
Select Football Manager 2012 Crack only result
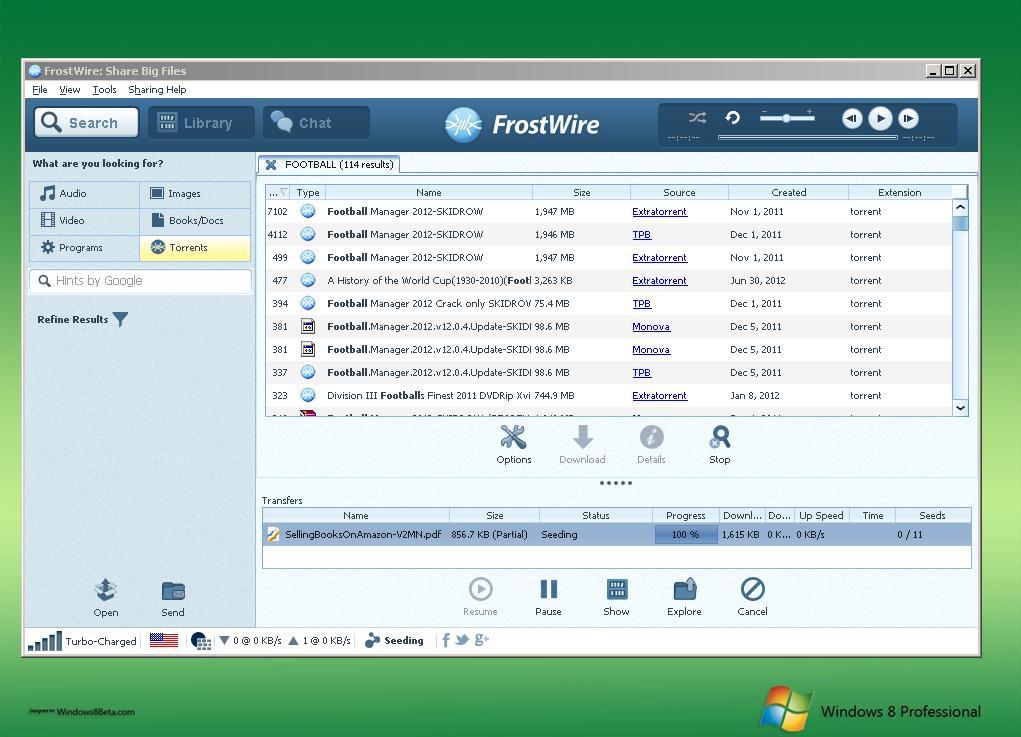(x=608, y=303)
